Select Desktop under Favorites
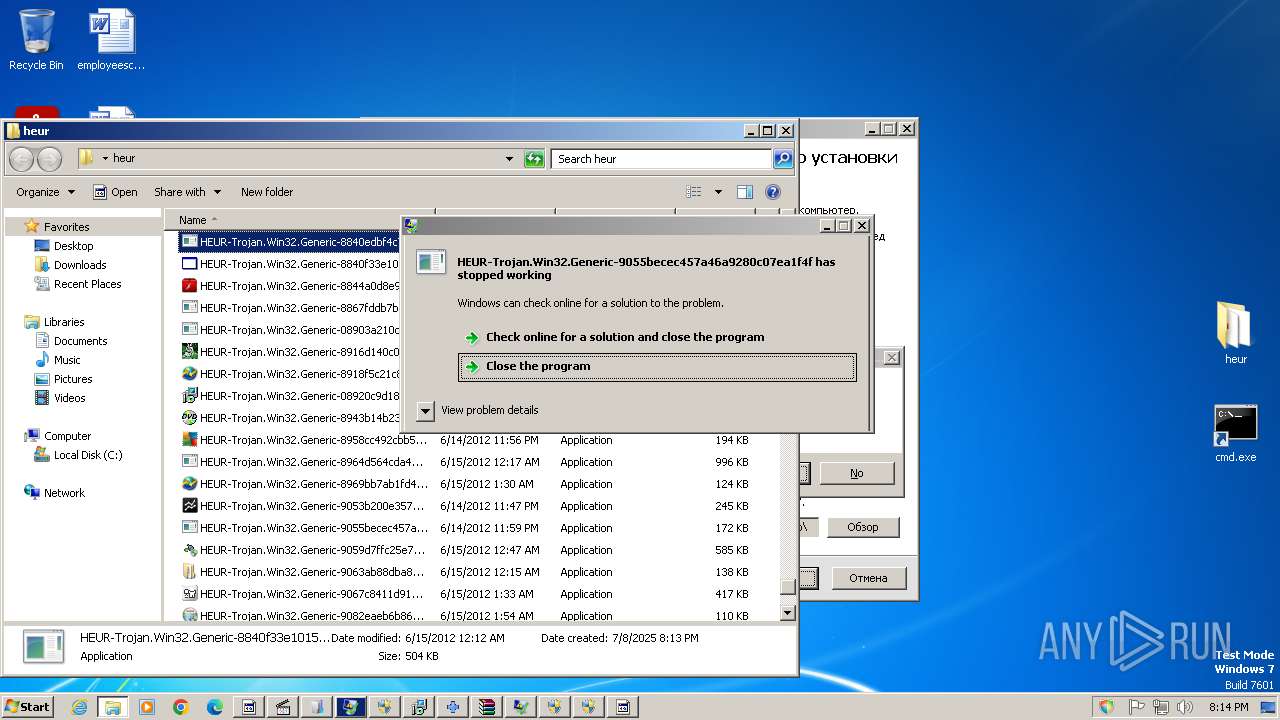1280x720 pixels. click(x=73, y=246)
